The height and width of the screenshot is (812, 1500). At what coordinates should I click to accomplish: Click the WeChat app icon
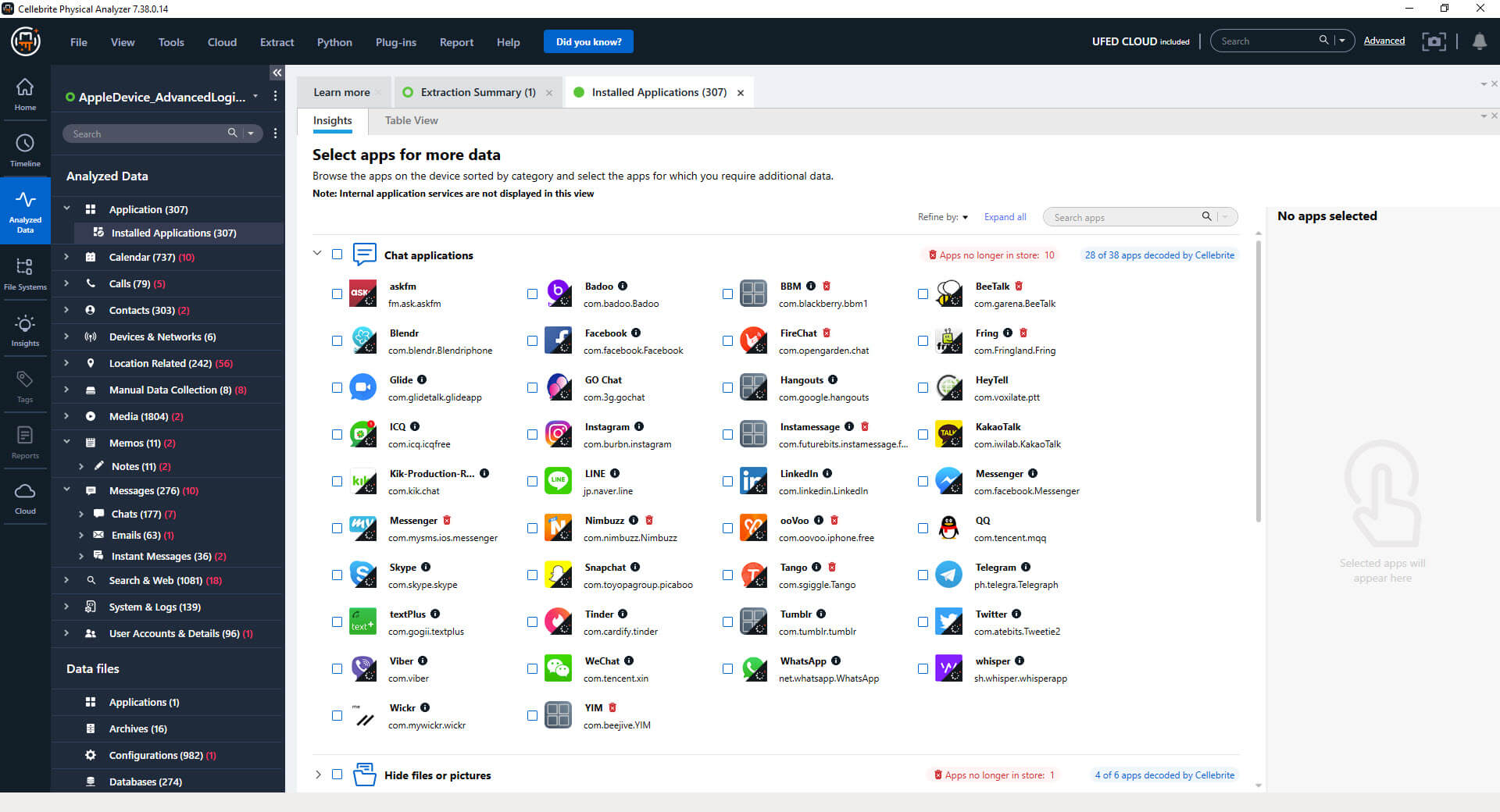(x=559, y=669)
